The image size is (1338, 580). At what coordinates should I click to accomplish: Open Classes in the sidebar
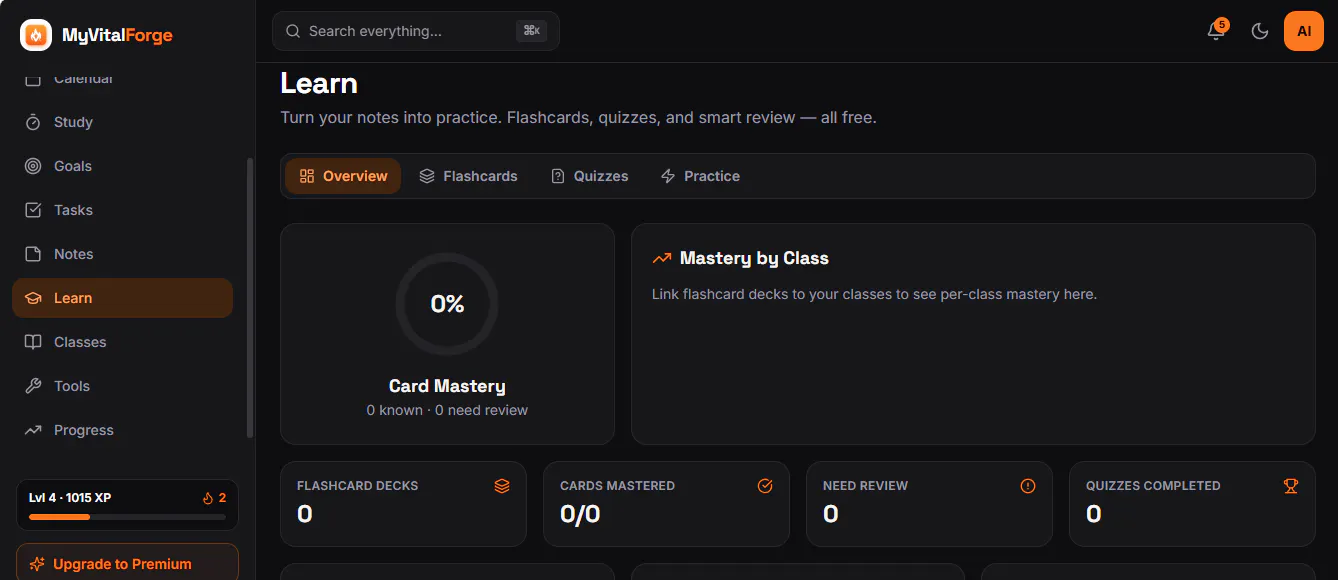122,342
